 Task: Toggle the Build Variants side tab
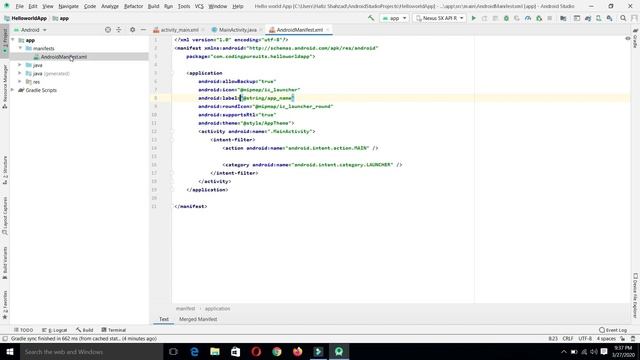(x=4, y=262)
